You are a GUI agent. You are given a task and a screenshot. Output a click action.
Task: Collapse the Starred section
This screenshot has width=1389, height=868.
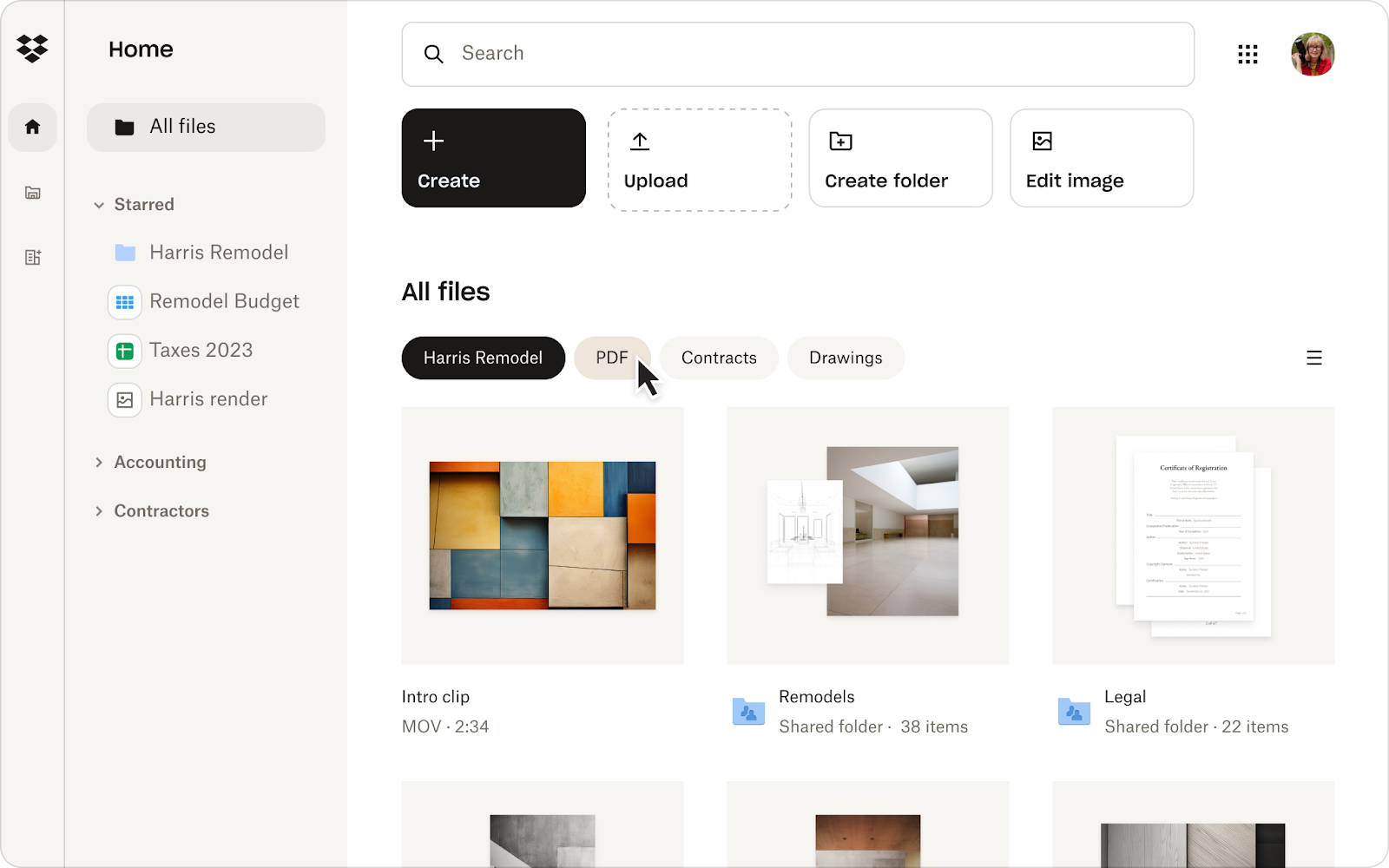click(100, 204)
